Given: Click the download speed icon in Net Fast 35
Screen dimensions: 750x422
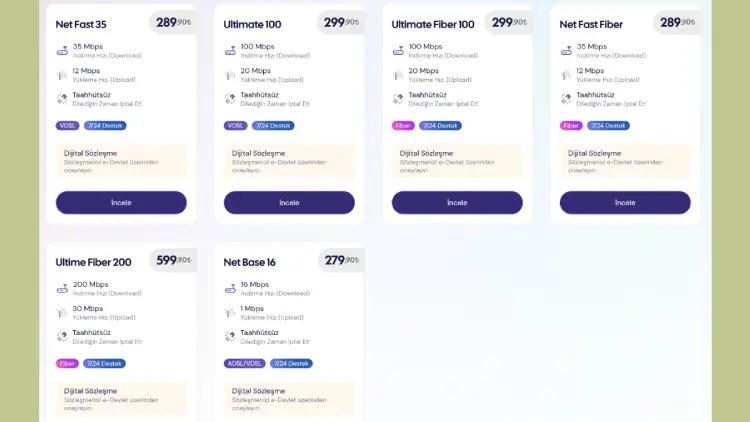Looking at the screenshot, I should [62, 49].
